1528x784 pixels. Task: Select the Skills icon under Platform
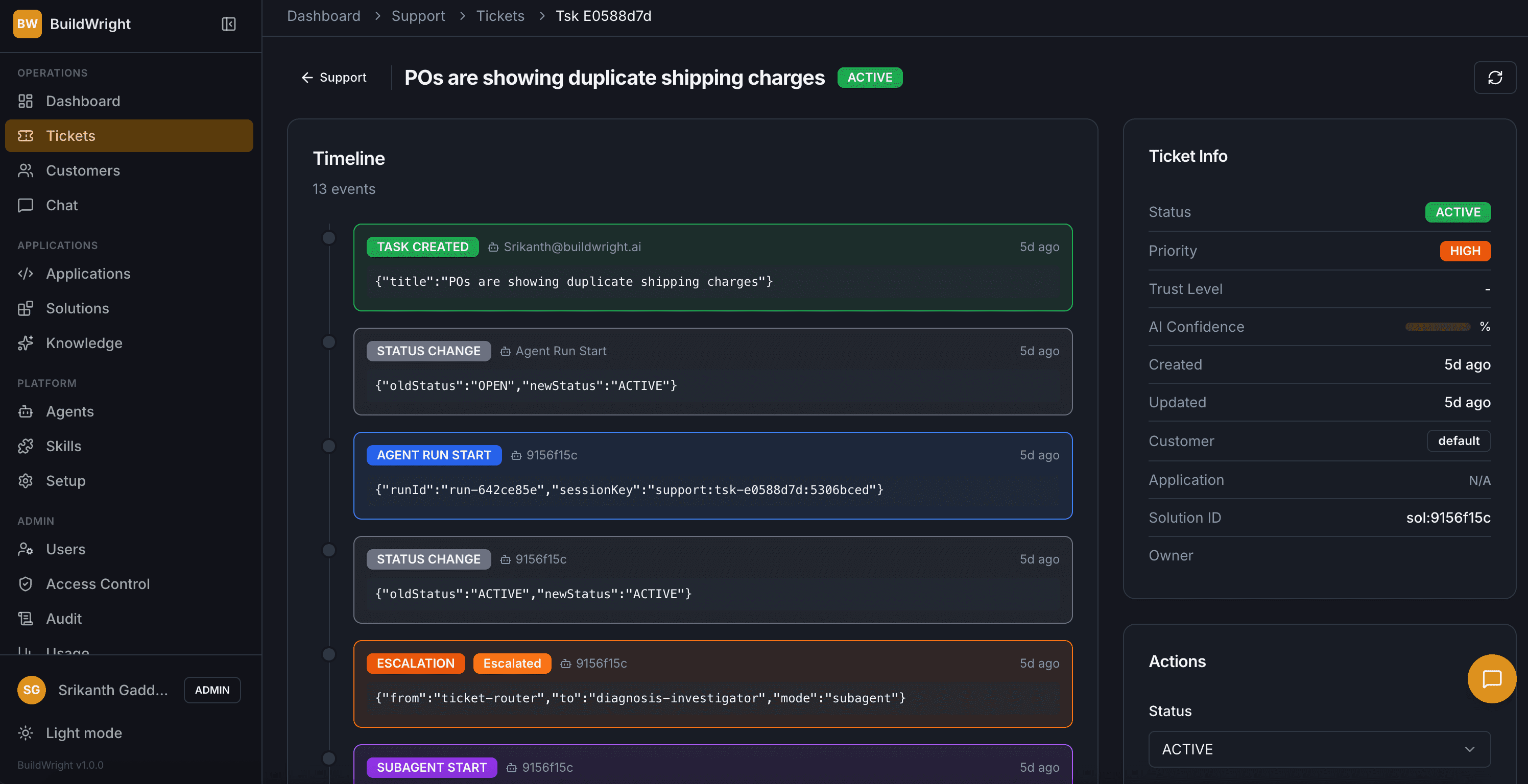click(25, 446)
